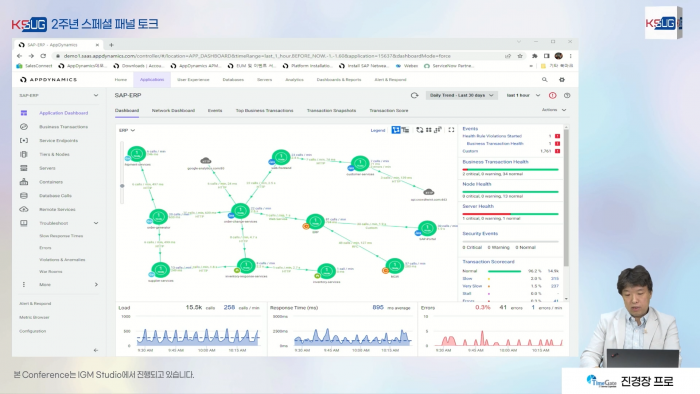Reload the browser page
Screen dimensions: 700x394
coord(43,56)
